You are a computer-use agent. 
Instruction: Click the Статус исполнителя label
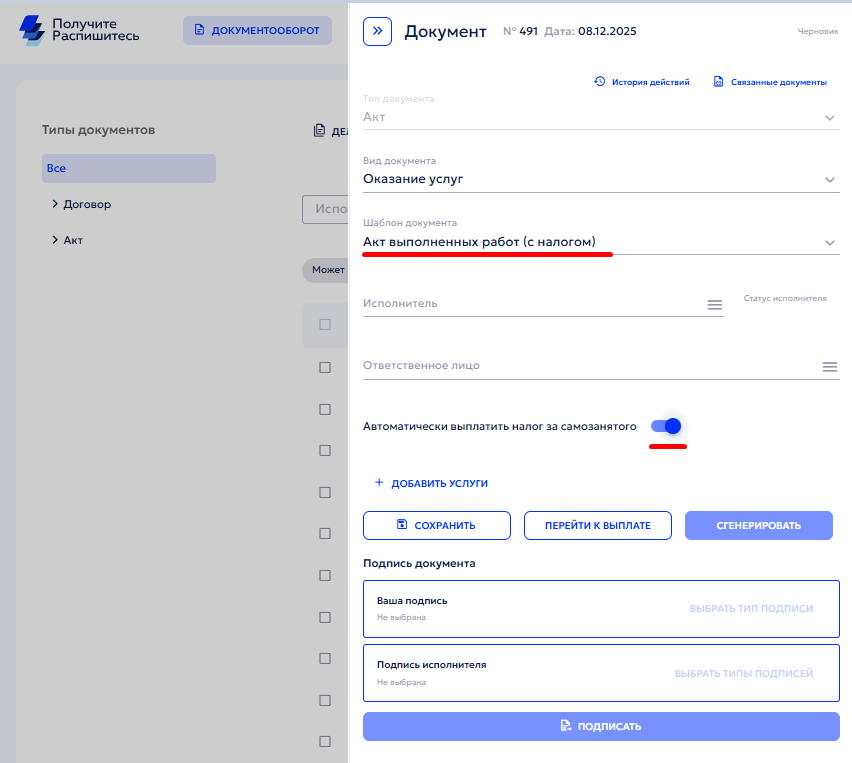785,298
